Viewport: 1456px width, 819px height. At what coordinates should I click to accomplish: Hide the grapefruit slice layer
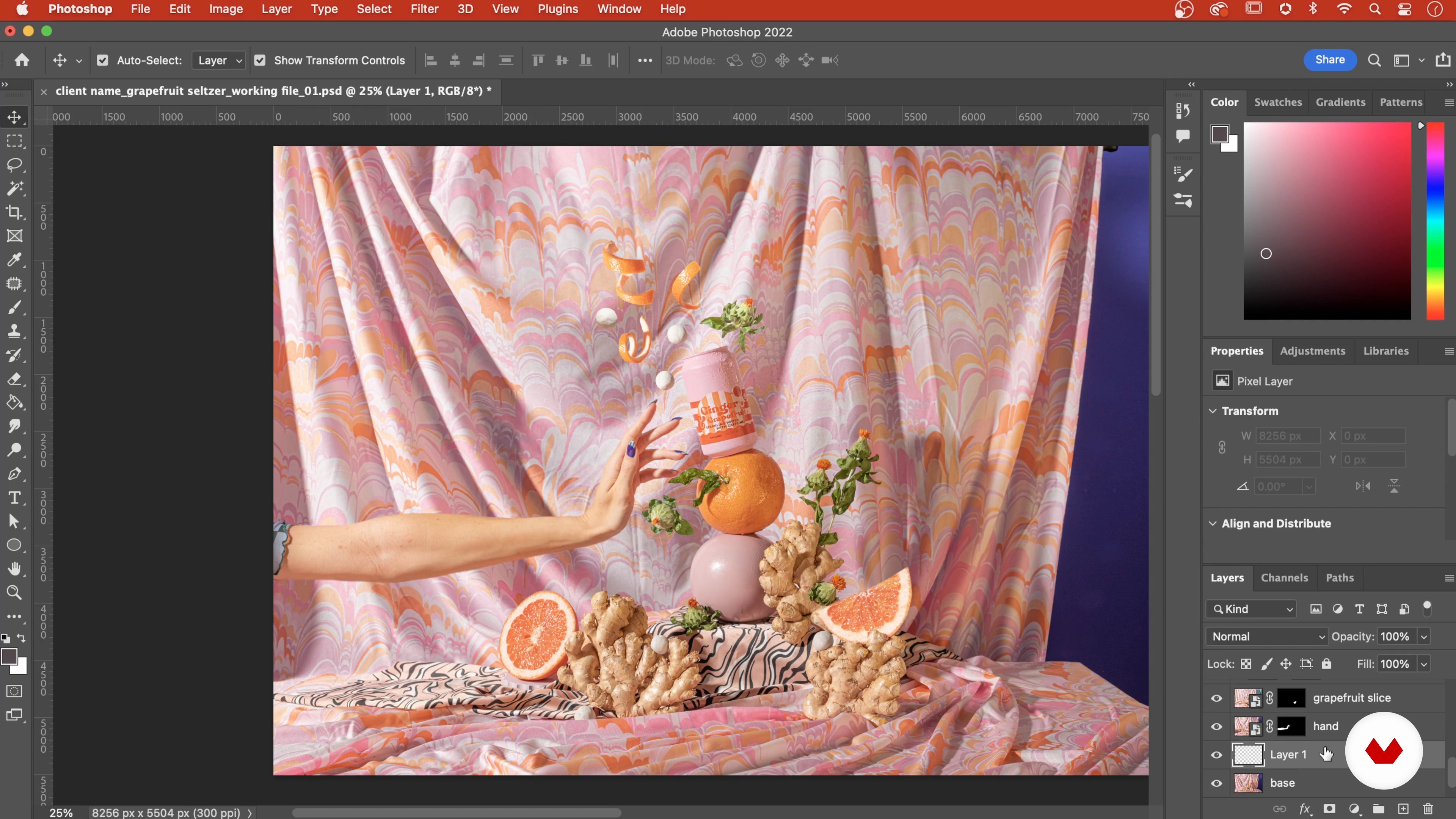pos(1216,698)
